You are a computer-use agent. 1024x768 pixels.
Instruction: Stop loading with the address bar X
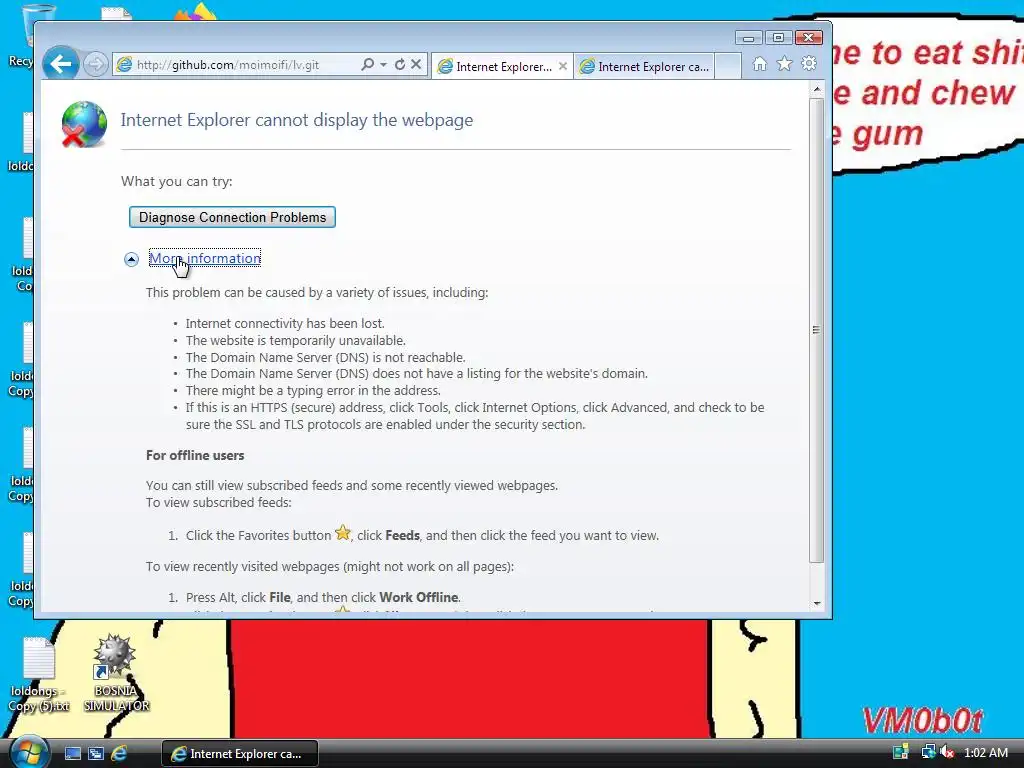tap(416, 64)
